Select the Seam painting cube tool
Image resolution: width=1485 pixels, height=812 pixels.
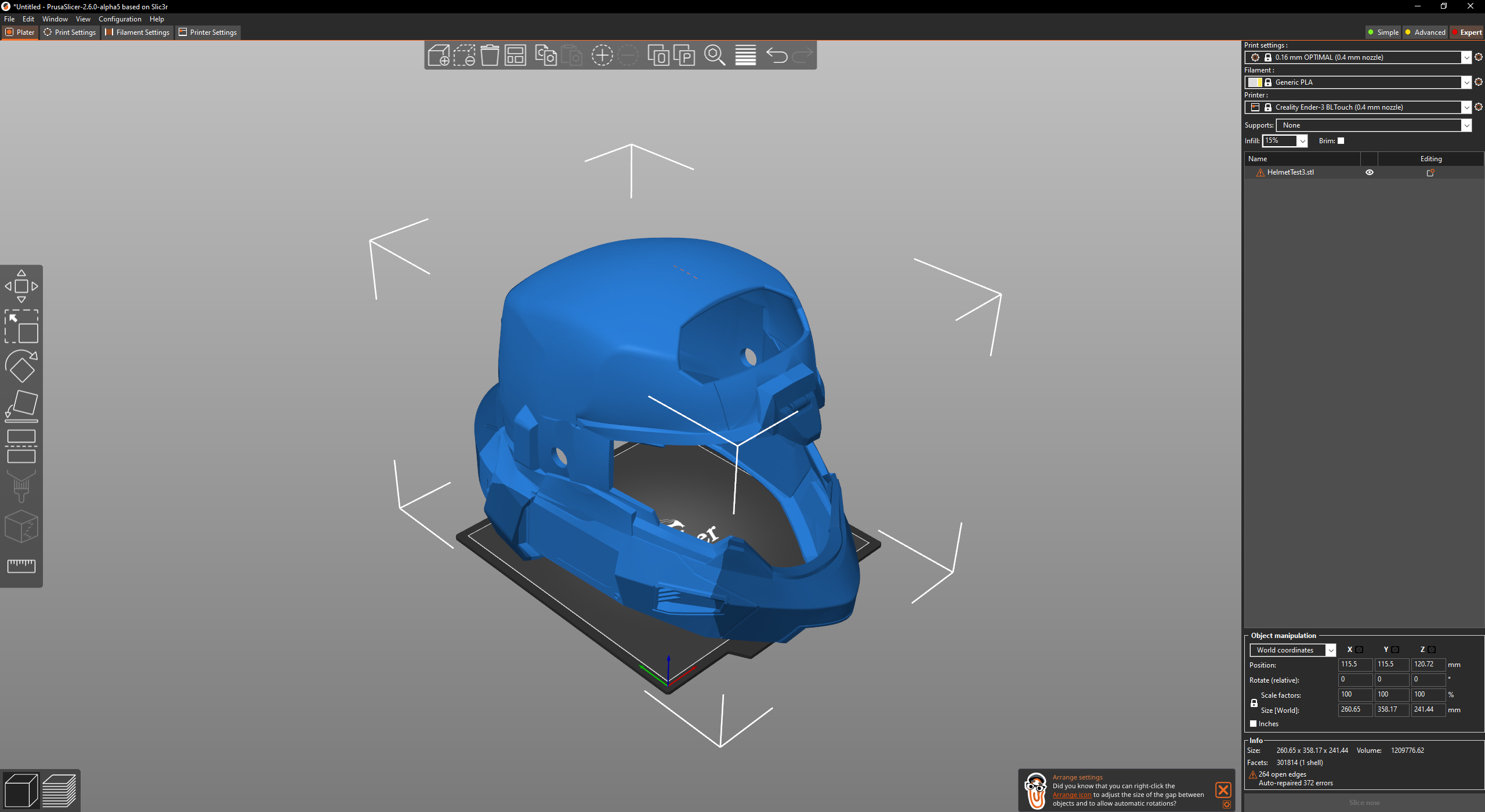[21, 527]
